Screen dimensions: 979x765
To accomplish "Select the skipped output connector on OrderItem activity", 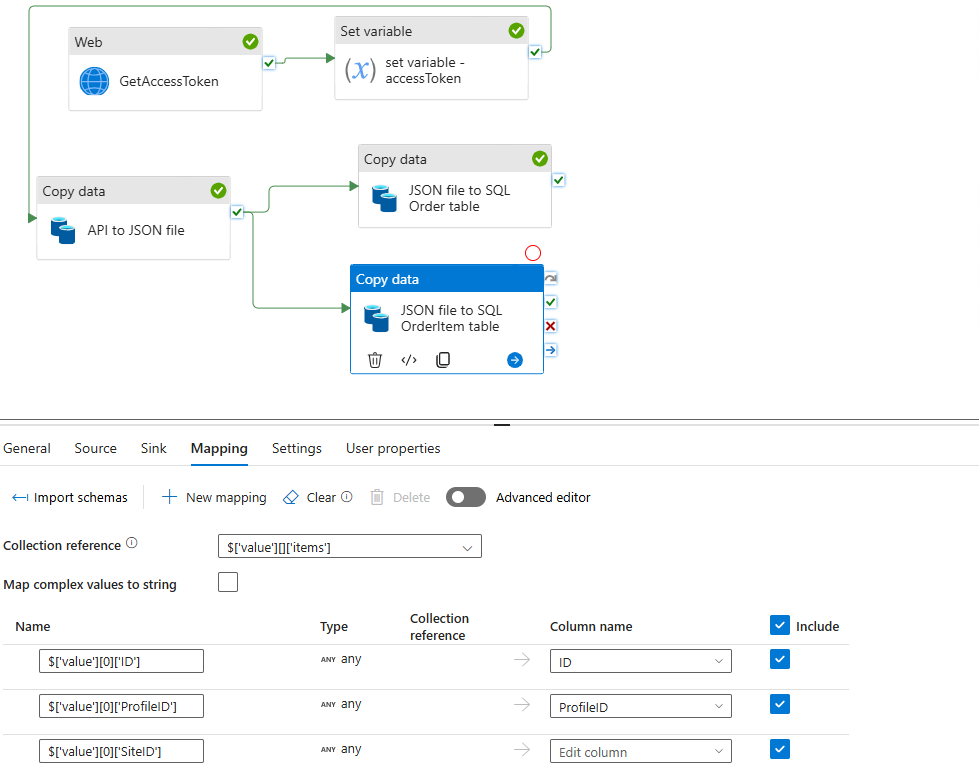I will tap(551, 279).
